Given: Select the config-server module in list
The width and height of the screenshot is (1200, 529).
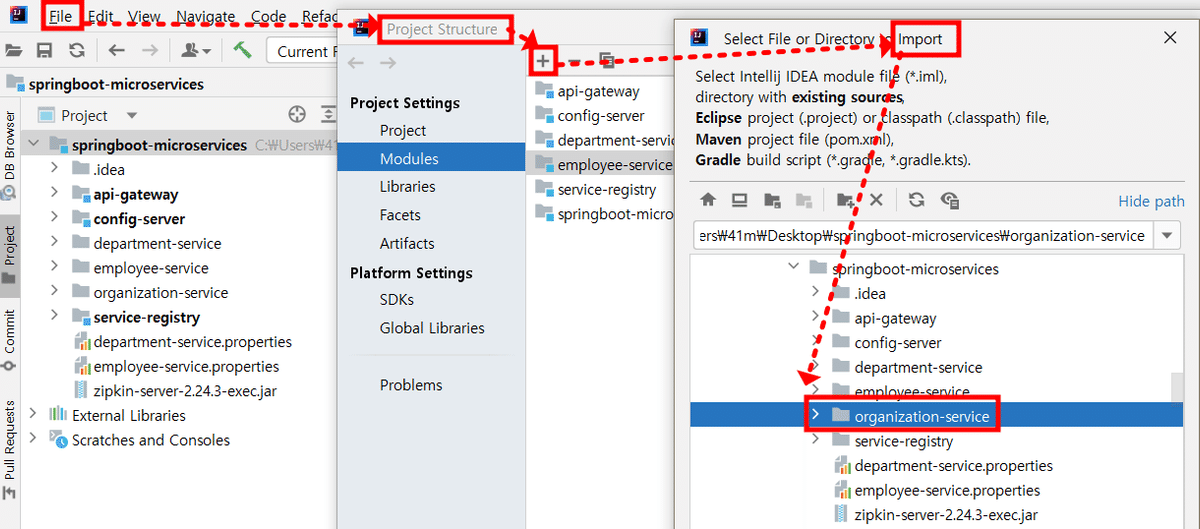Looking at the screenshot, I should click(601, 116).
